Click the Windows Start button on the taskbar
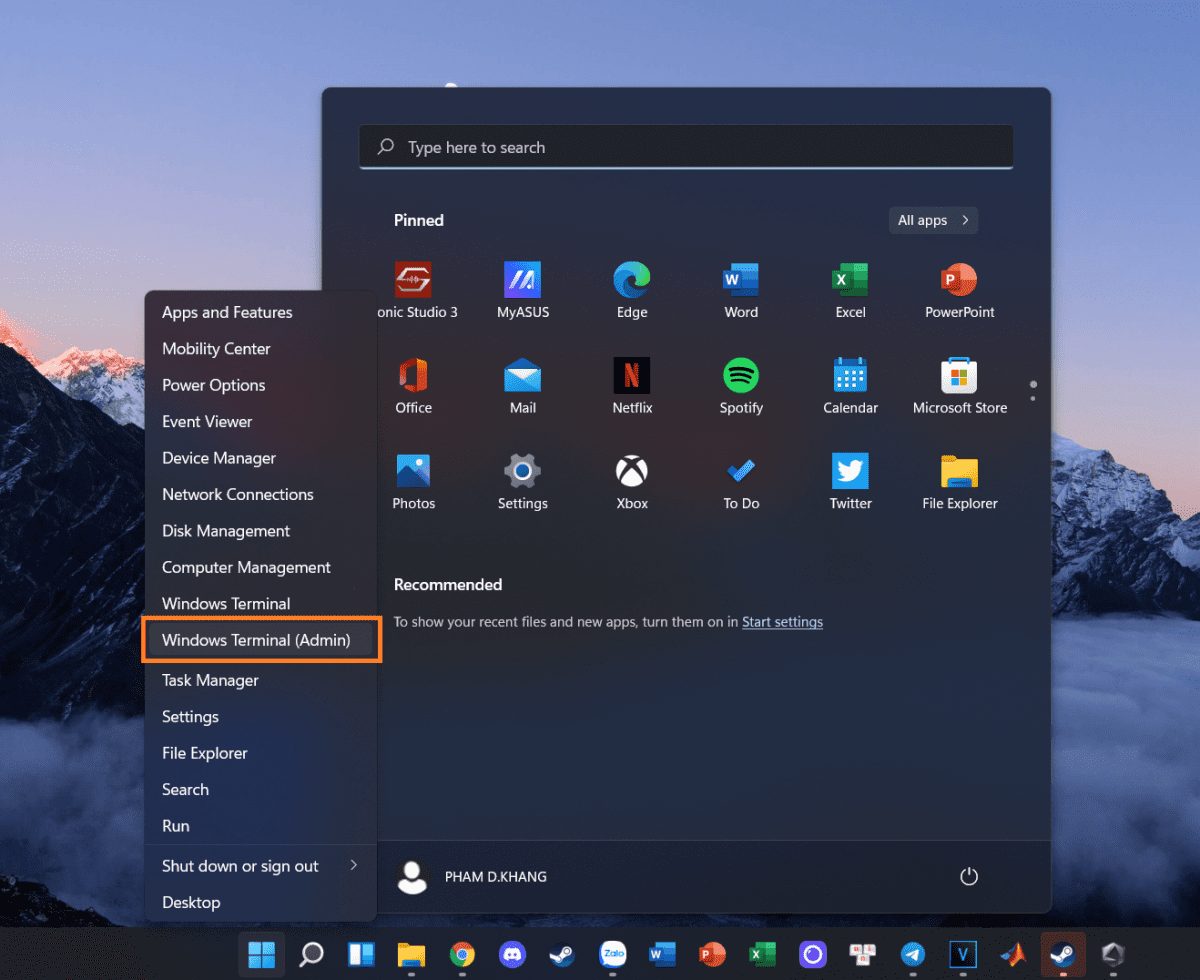The height and width of the screenshot is (980, 1200). [x=261, y=955]
